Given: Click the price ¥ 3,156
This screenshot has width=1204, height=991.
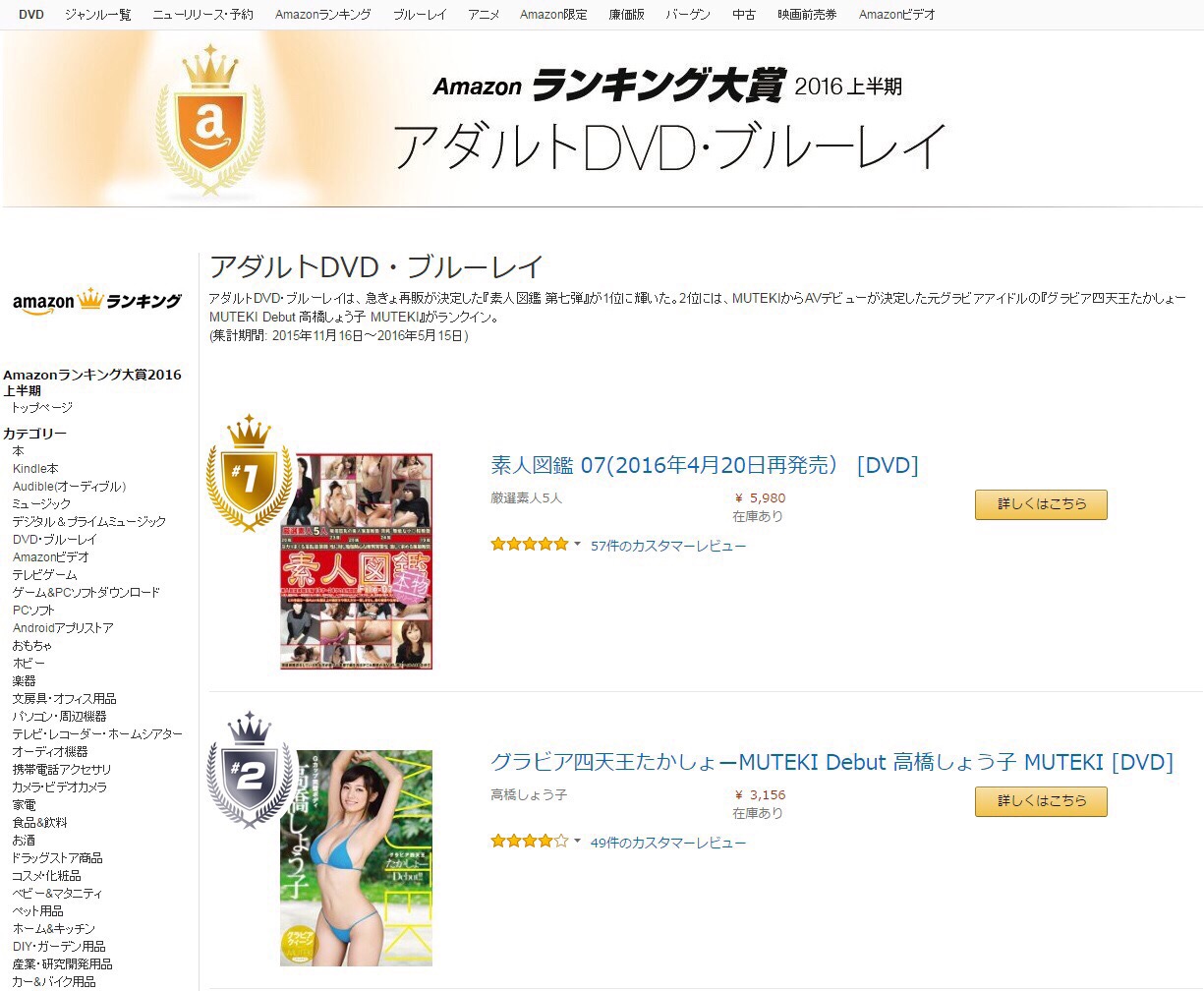Looking at the screenshot, I should click(760, 795).
